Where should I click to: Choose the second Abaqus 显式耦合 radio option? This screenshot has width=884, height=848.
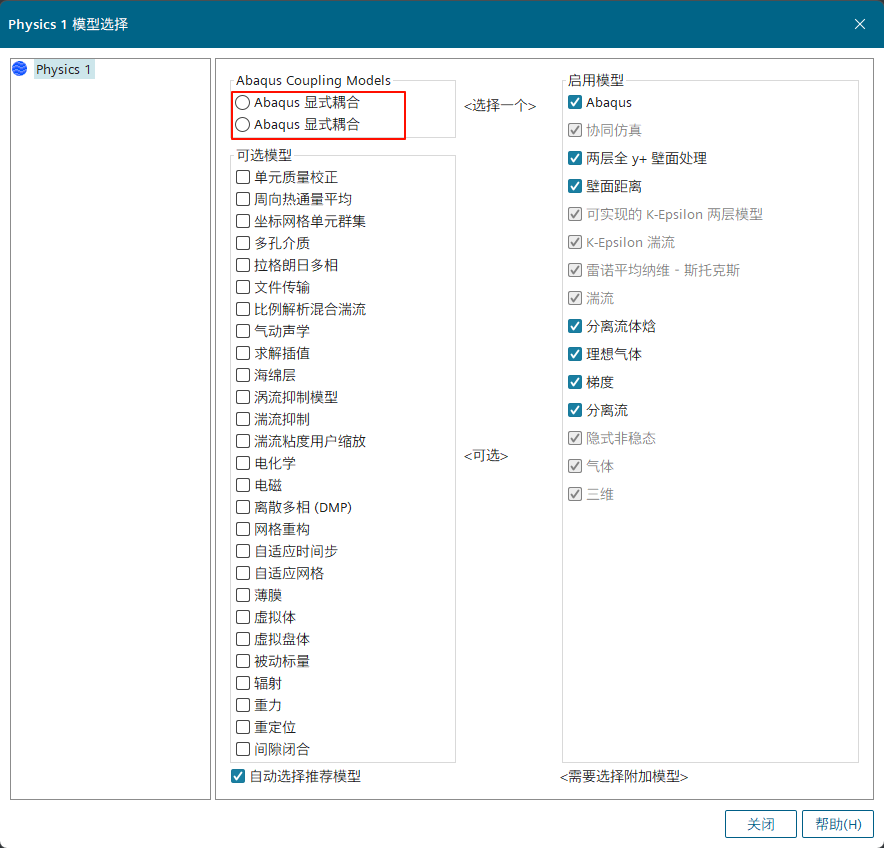pyautogui.click(x=243, y=125)
